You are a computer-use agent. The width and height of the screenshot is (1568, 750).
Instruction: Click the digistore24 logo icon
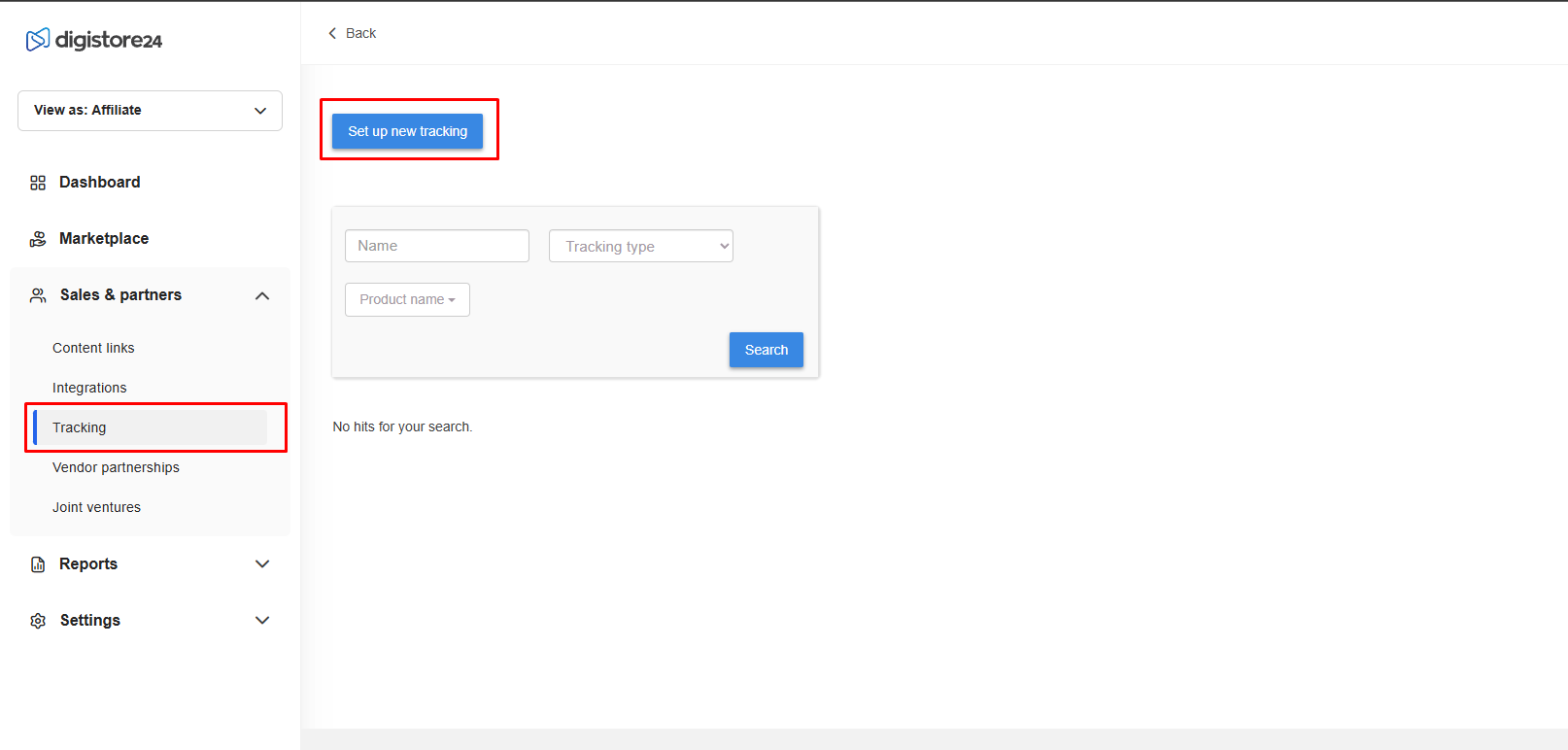[x=38, y=40]
